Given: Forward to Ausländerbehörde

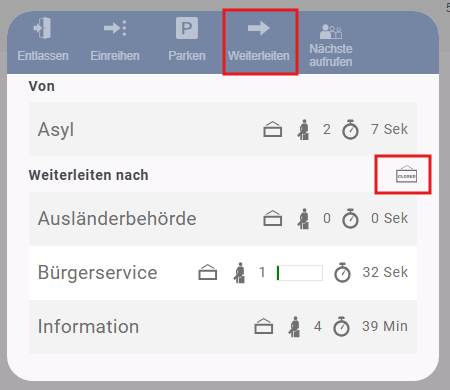Looking at the screenshot, I should 223,219.
